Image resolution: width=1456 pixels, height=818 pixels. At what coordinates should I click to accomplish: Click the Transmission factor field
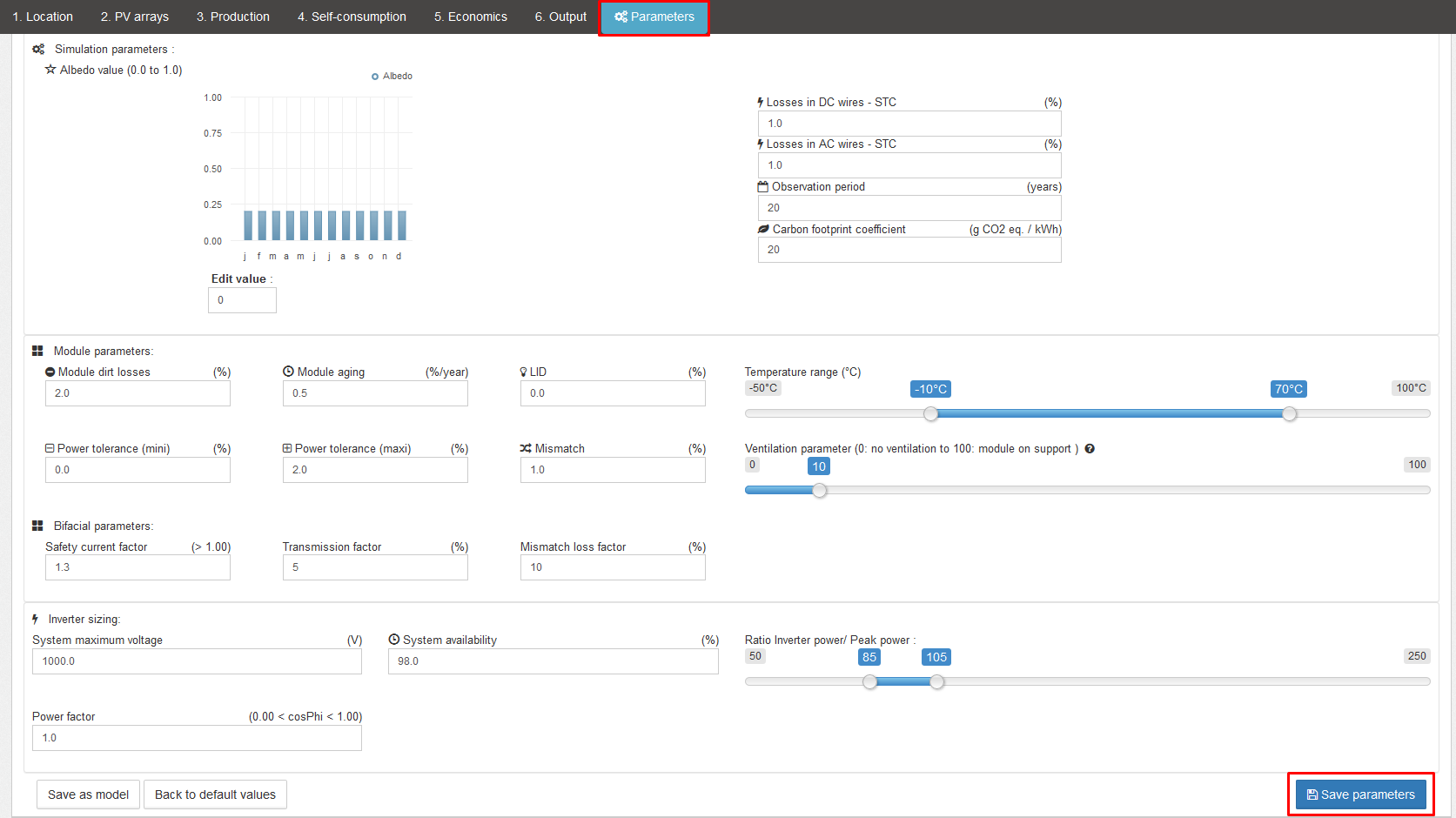pyautogui.click(x=375, y=567)
